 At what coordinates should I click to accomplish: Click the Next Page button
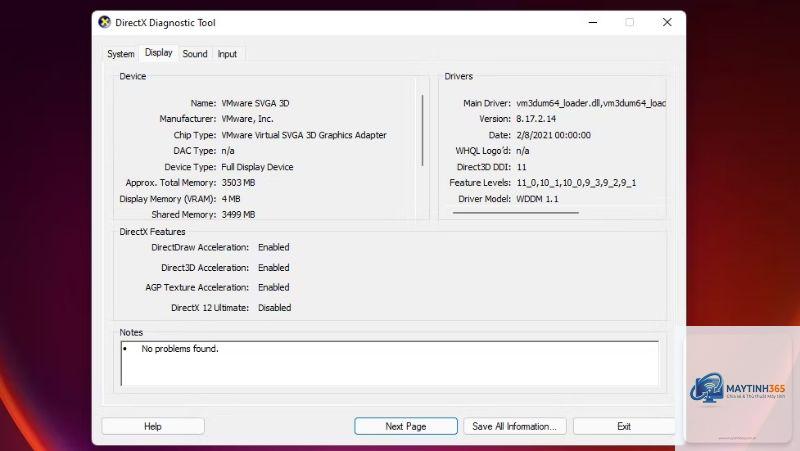pyautogui.click(x=406, y=427)
